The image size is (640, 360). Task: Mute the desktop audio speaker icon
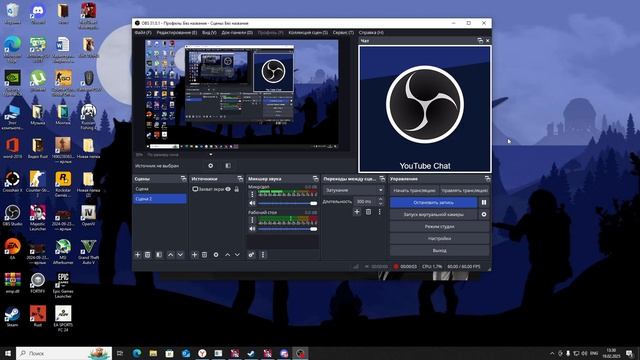pos(252,229)
